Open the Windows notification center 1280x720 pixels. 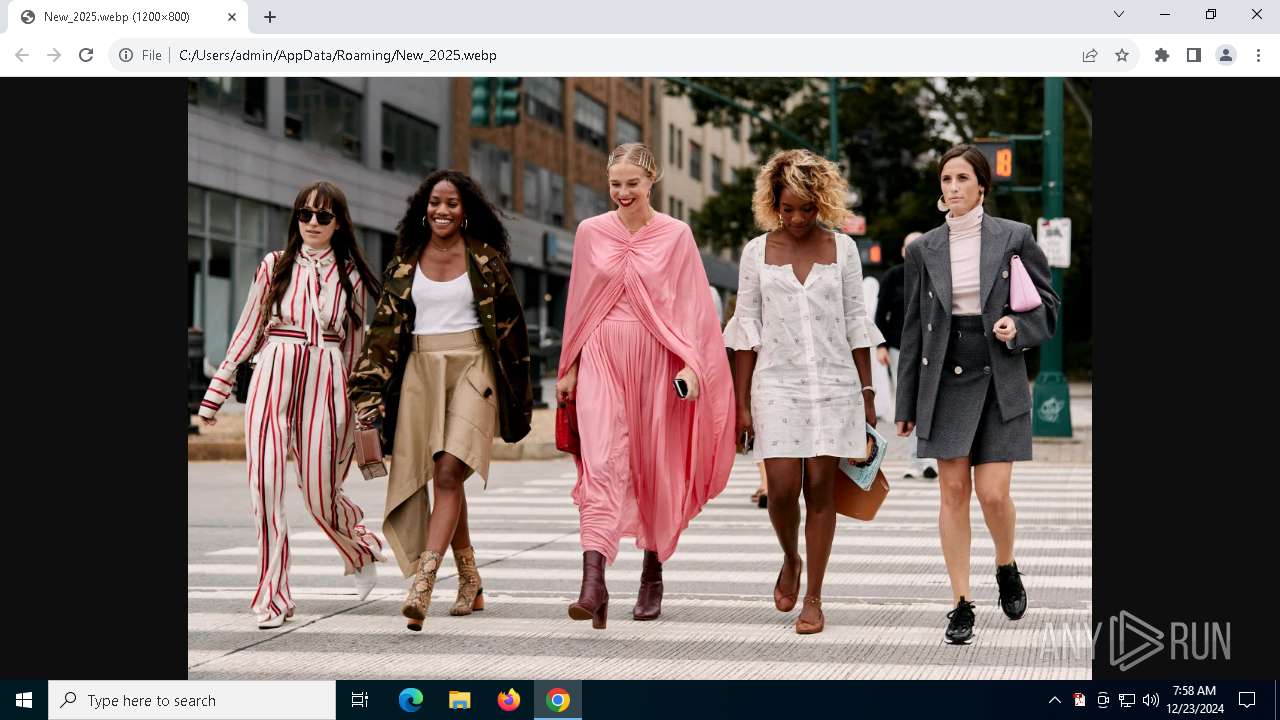coord(1247,700)
